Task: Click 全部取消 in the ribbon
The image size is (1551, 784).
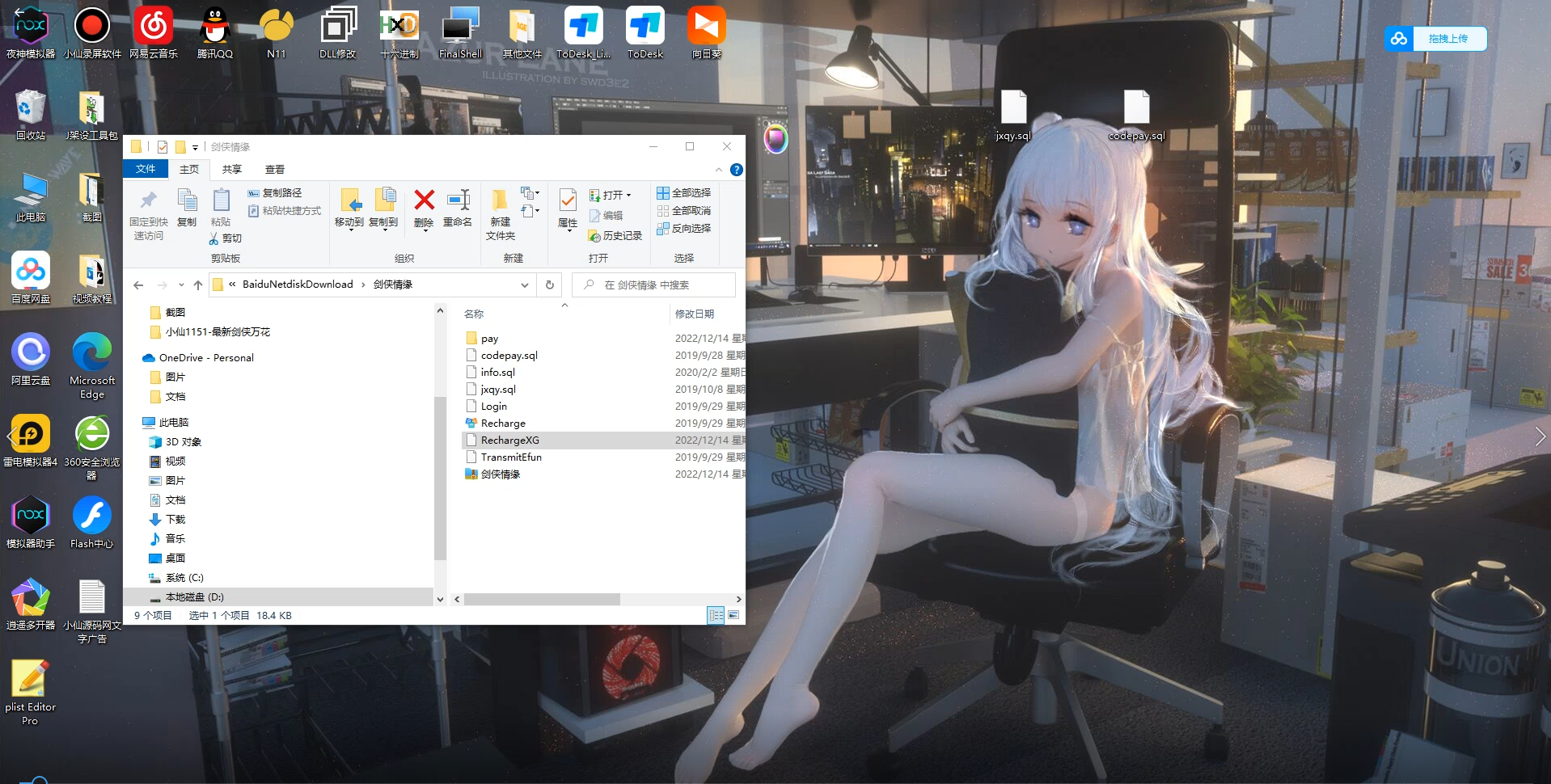Action: coord(684,210)
